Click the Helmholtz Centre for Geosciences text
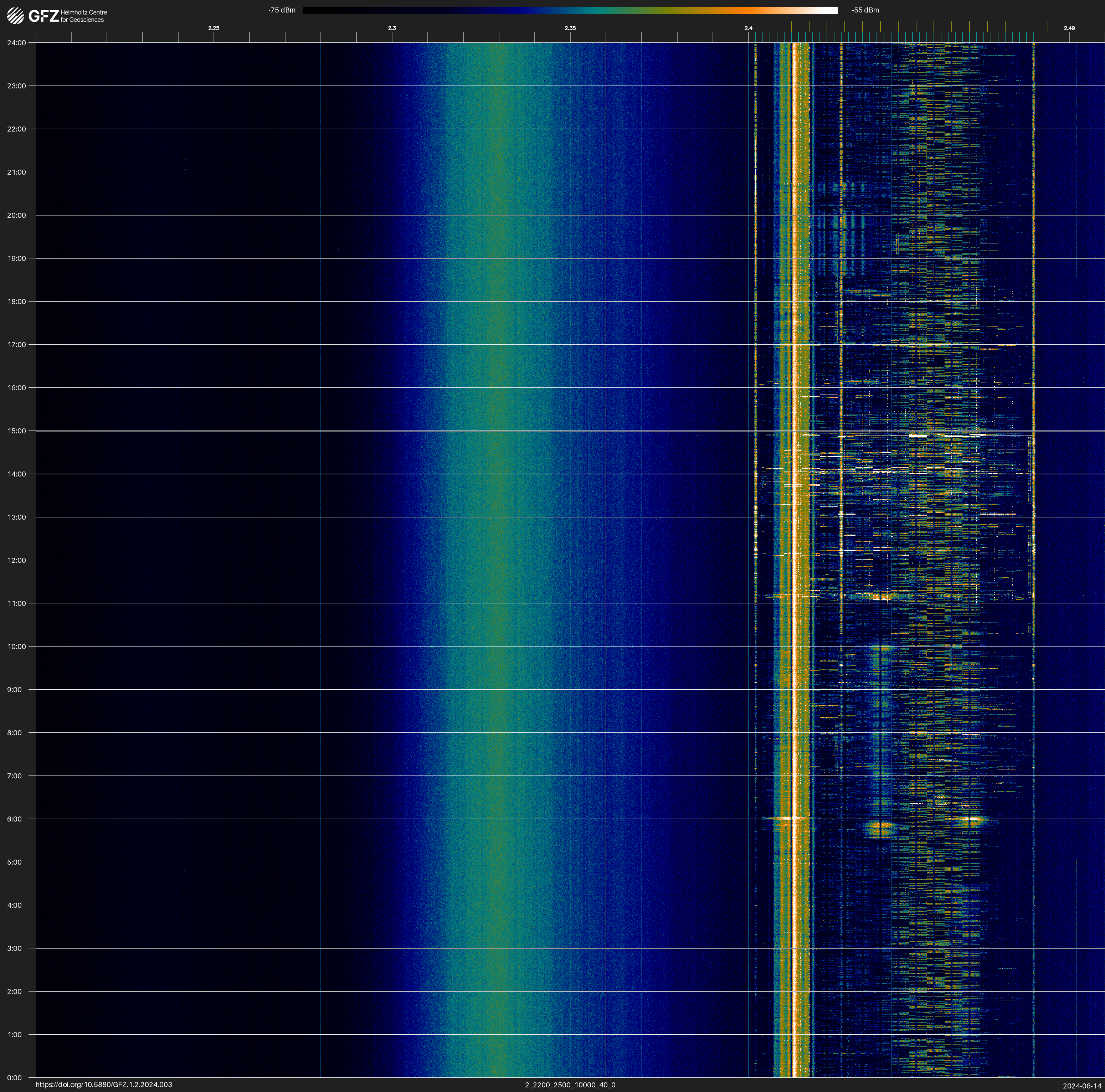The height and width of the screenshot is (1092, 1105). coord(83,16)
